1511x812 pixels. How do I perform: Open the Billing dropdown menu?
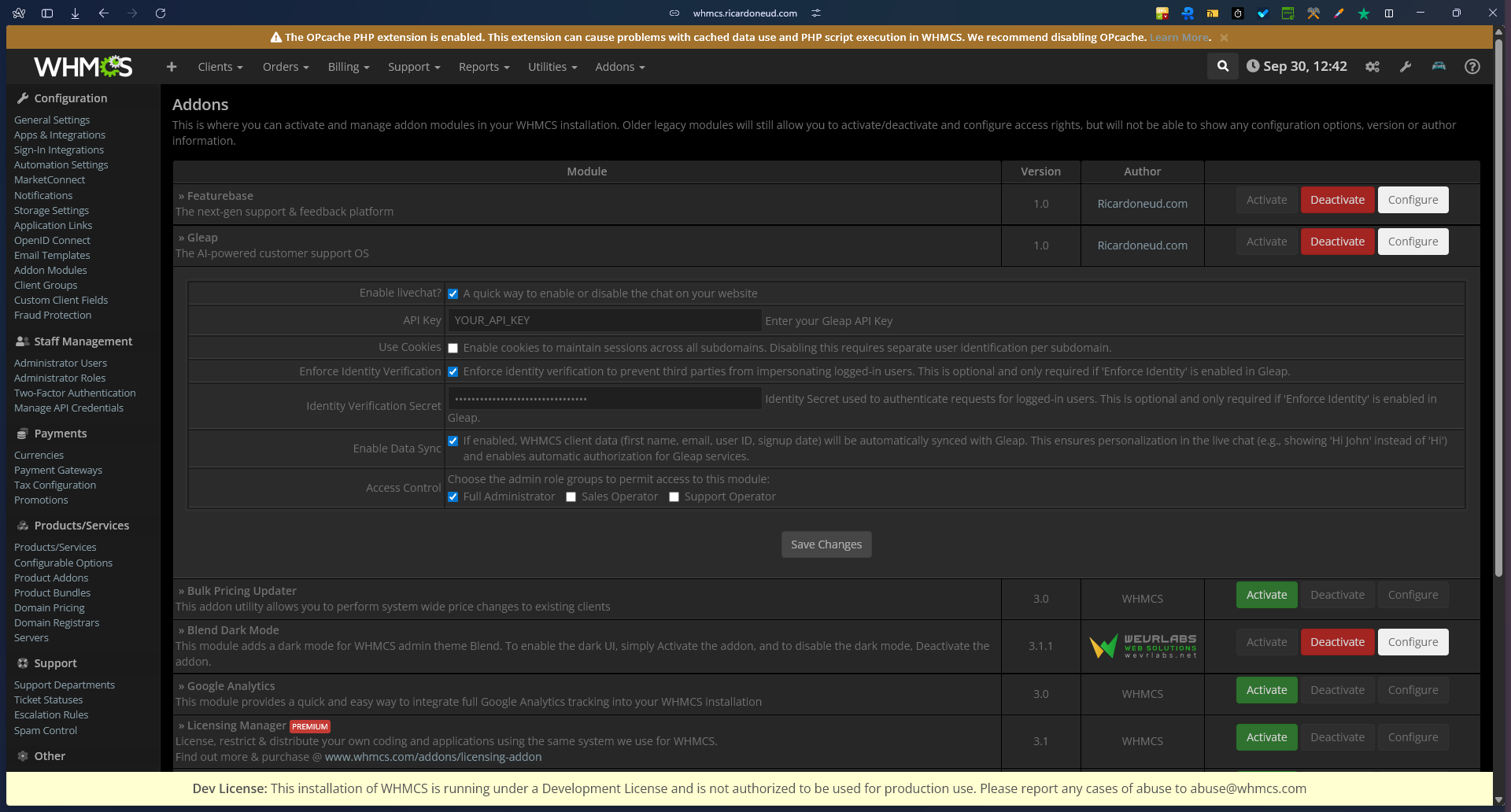[x=348, y=67]
